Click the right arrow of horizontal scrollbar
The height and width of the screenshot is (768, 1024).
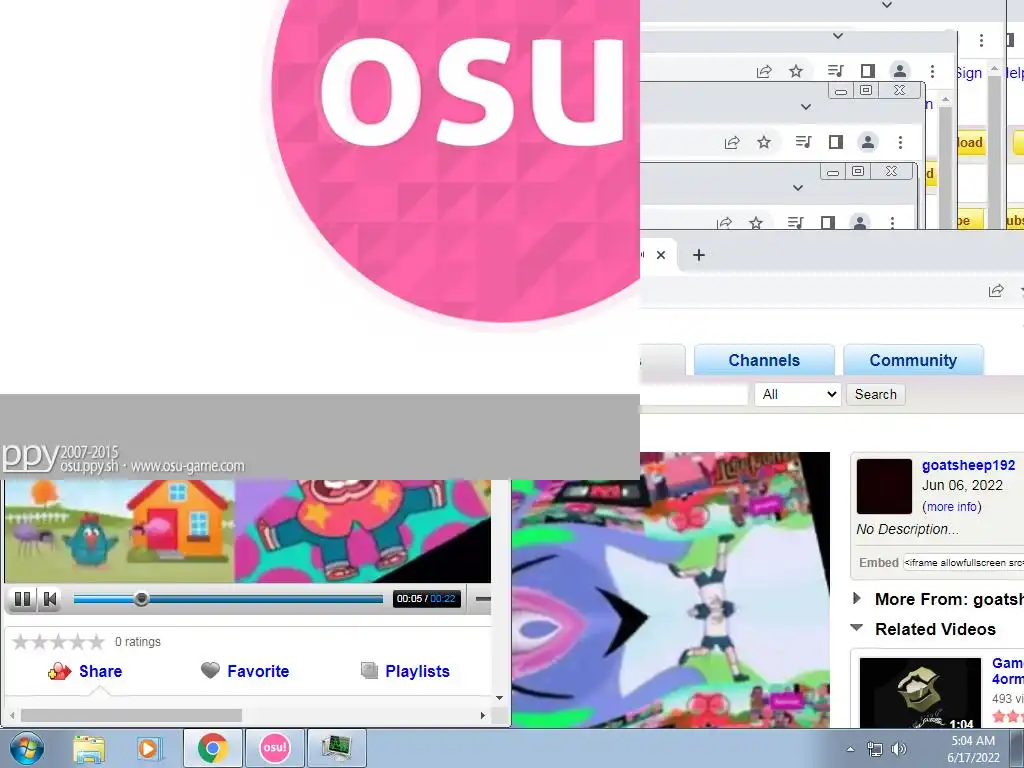coord(483,716)
